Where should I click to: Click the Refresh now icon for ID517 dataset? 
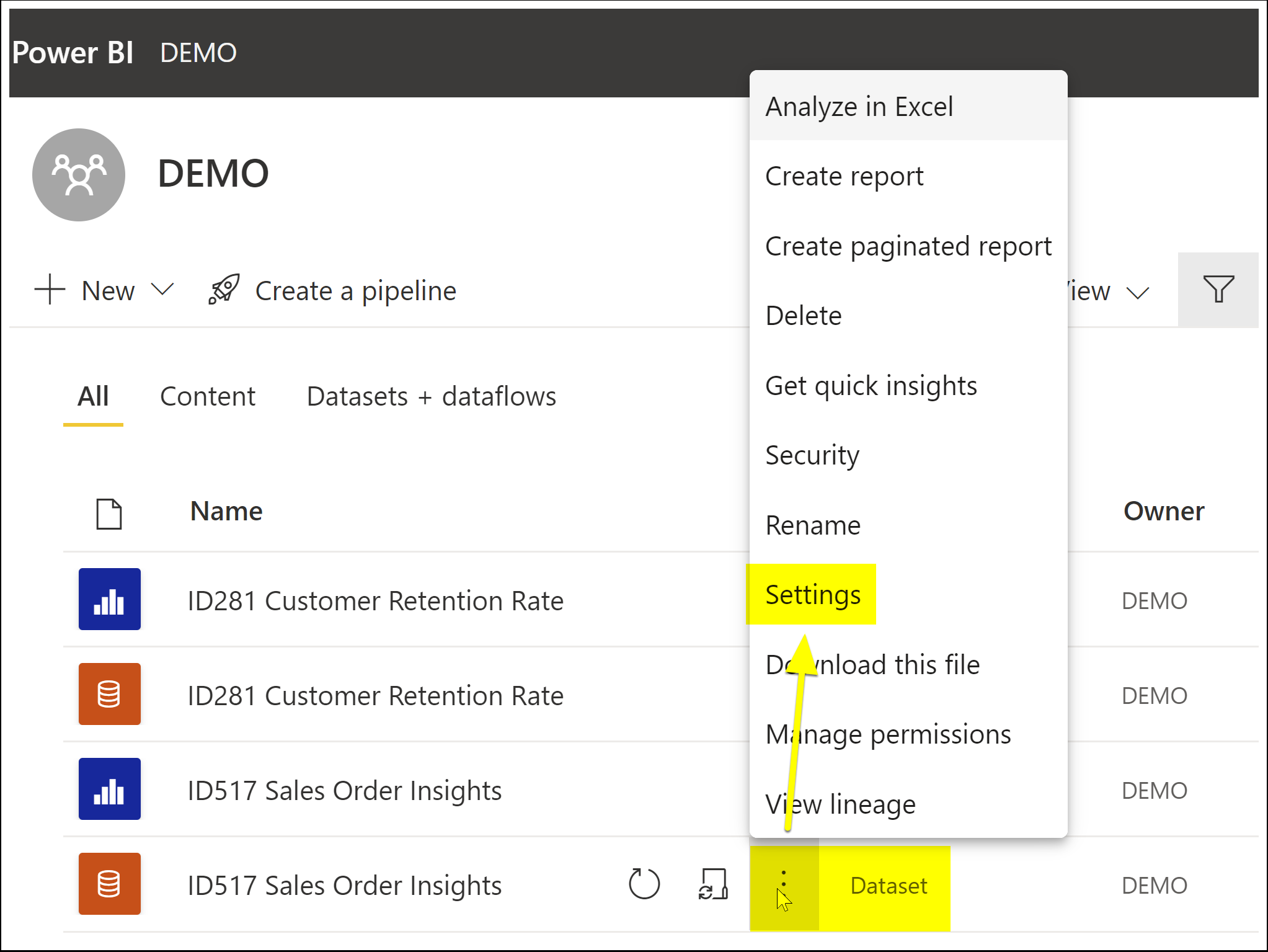(x=644, y=884)
